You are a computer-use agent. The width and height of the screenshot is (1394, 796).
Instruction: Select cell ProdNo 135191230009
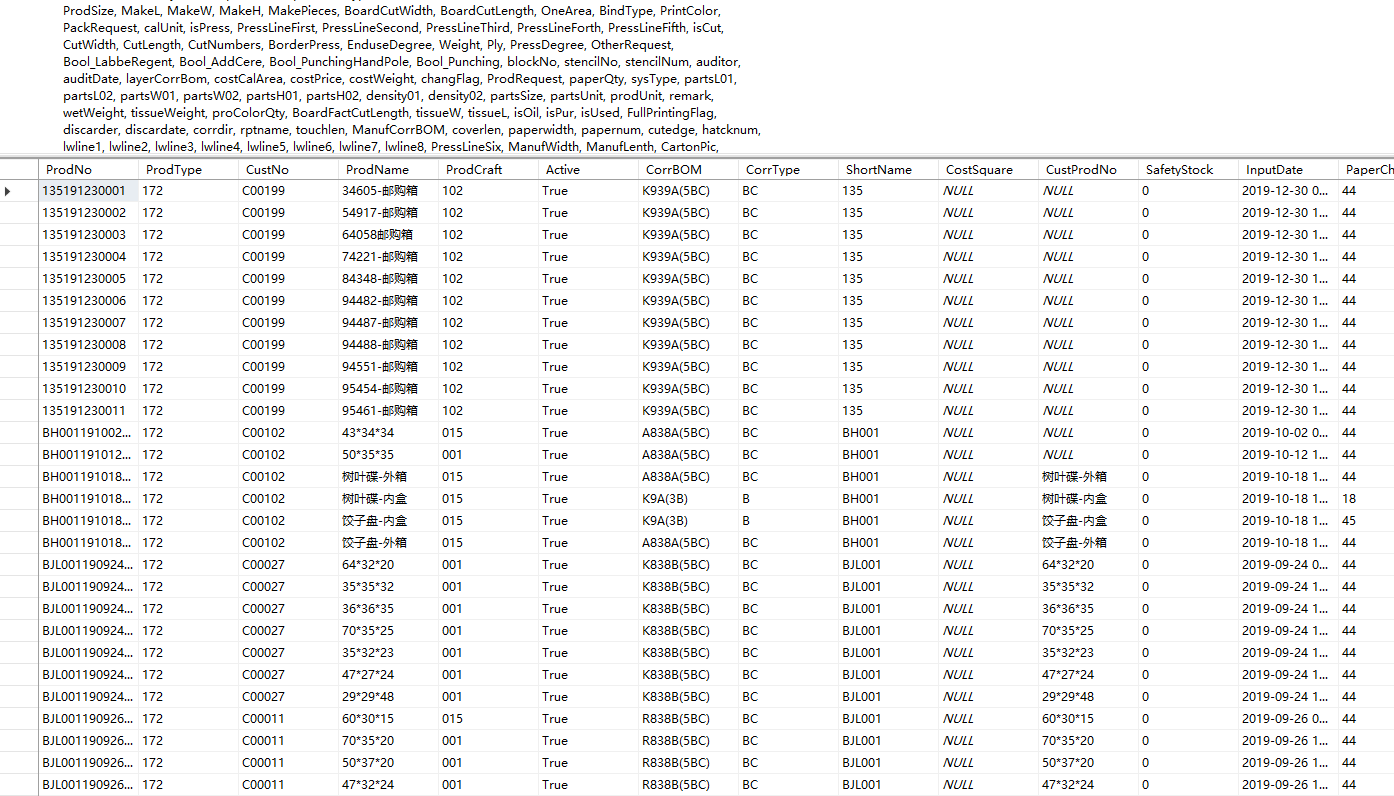pyautogui.click(x=88, y=367)
